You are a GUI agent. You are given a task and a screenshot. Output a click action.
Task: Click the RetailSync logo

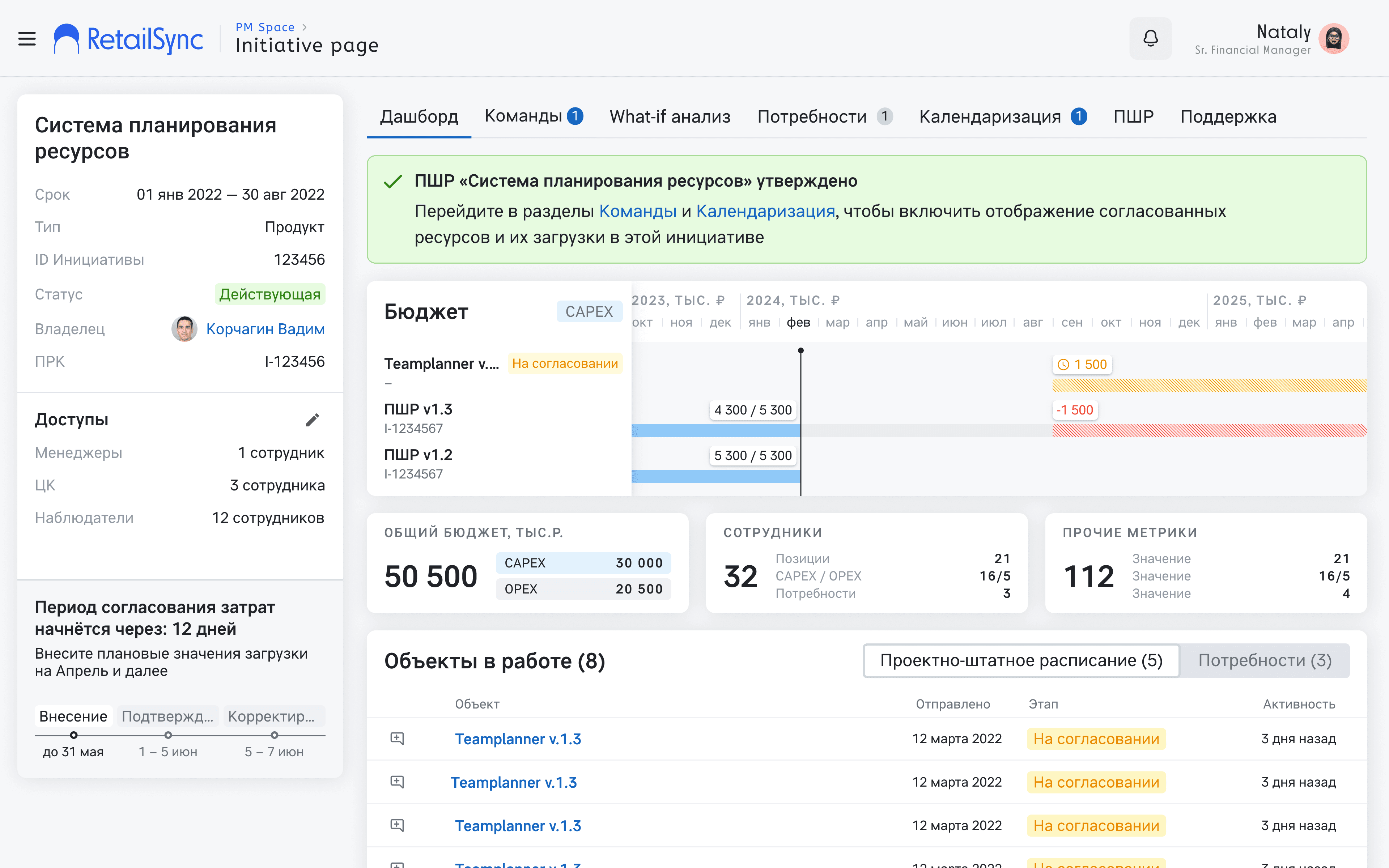pyautogui.click(x=128, y=39)
